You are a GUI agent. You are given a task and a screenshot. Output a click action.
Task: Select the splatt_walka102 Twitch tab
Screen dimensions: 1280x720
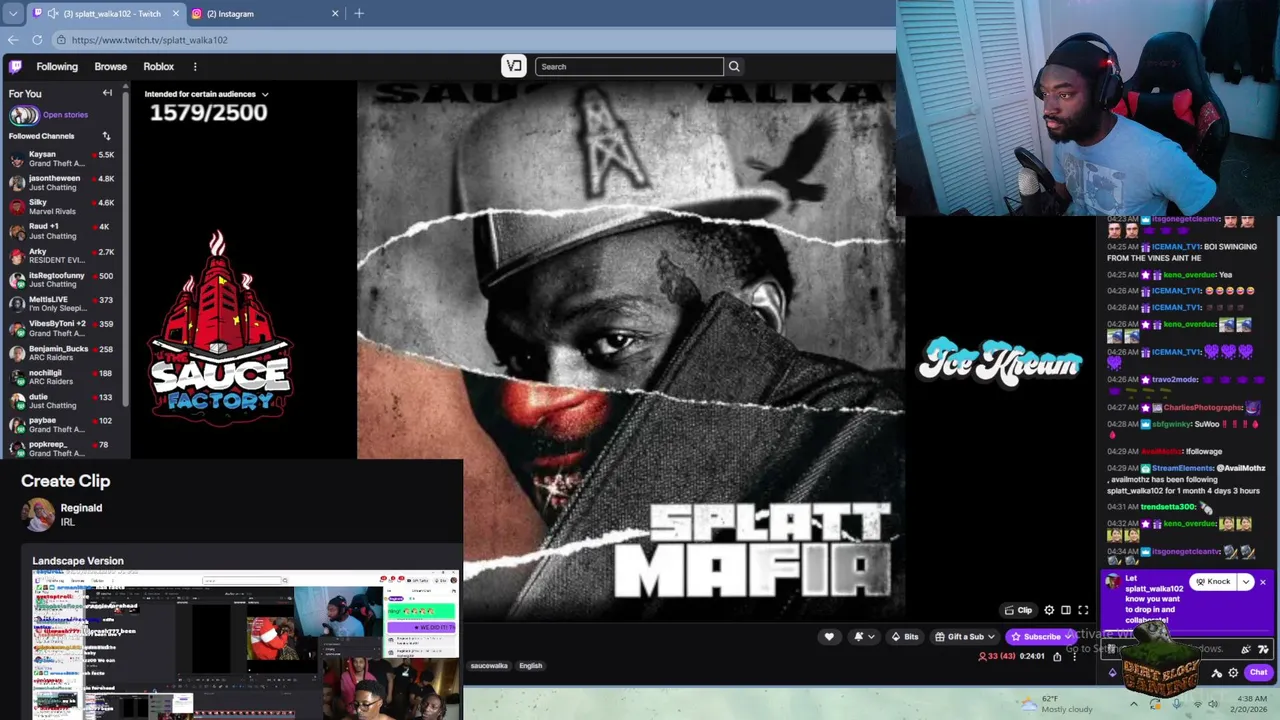(105, 13)
